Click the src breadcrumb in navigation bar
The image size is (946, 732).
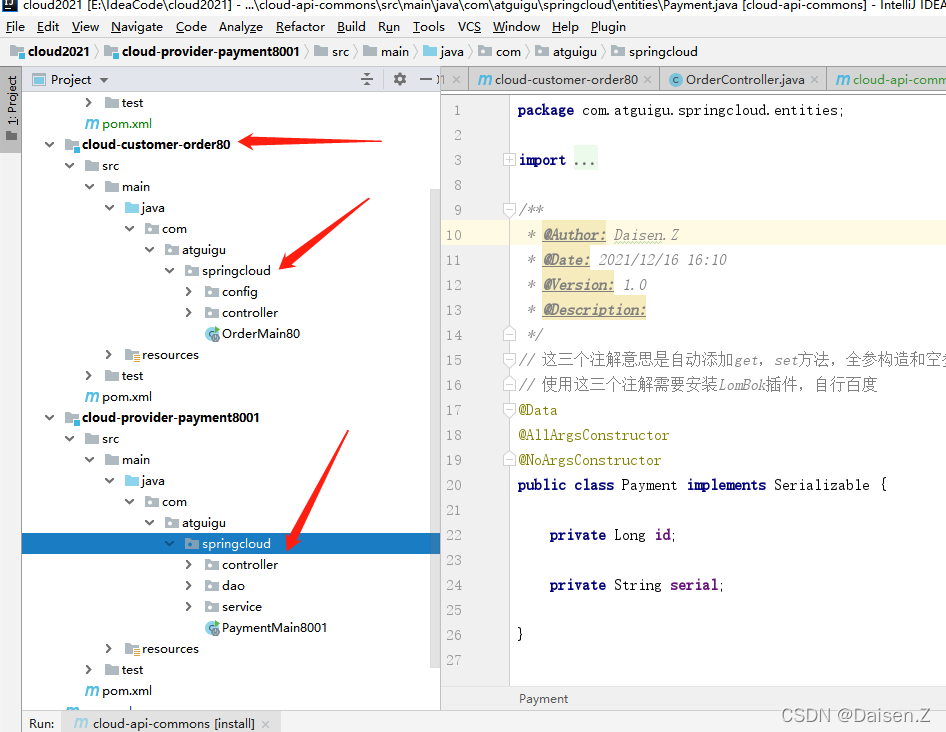pyautogui.click(x=332, y=51)
